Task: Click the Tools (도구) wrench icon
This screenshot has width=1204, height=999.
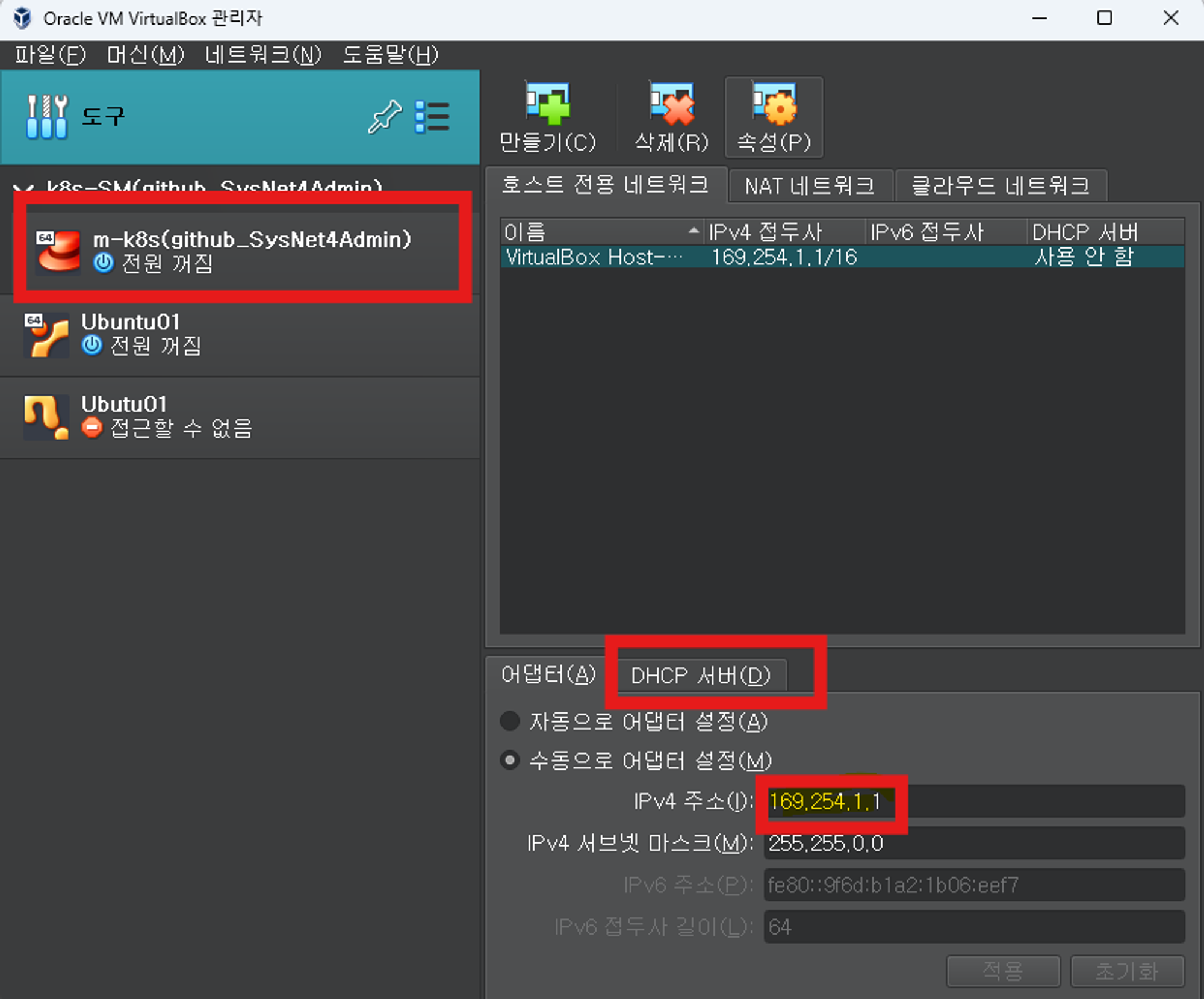Action: [x=47, y=116]
